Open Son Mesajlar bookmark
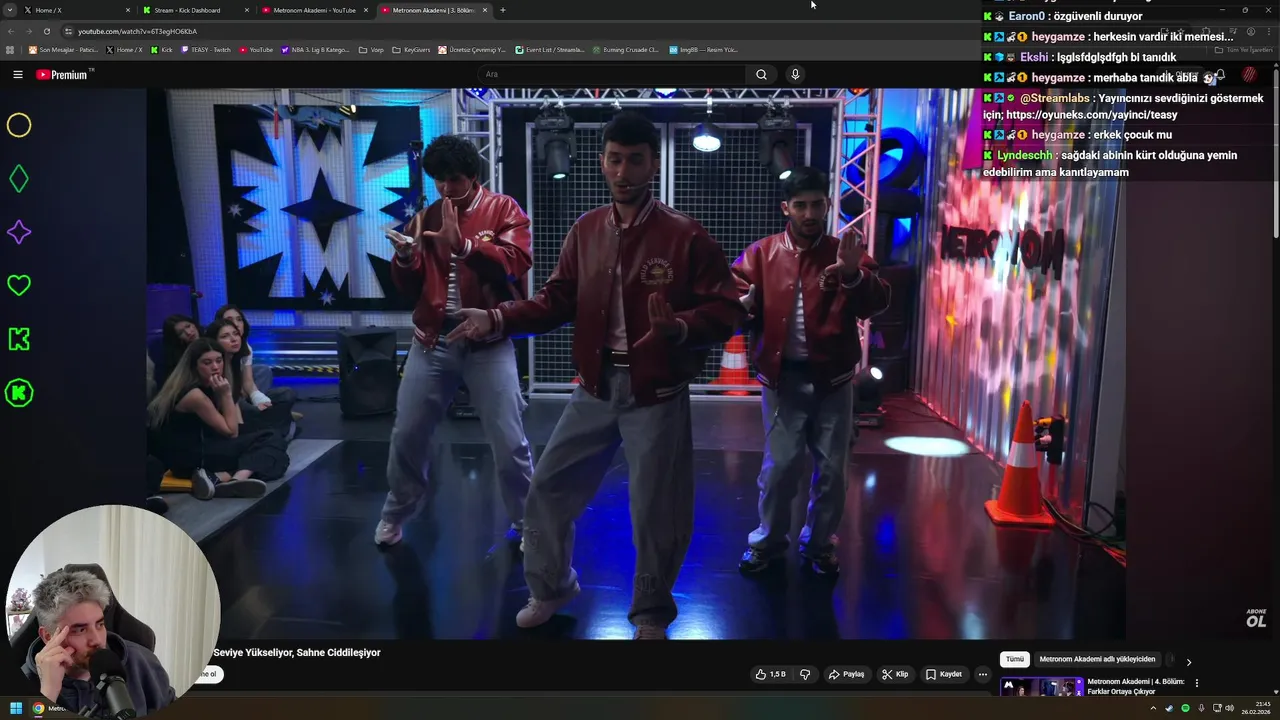This screenshot has height=720, width=1280. pyautogui.click(x=63, y=49)
